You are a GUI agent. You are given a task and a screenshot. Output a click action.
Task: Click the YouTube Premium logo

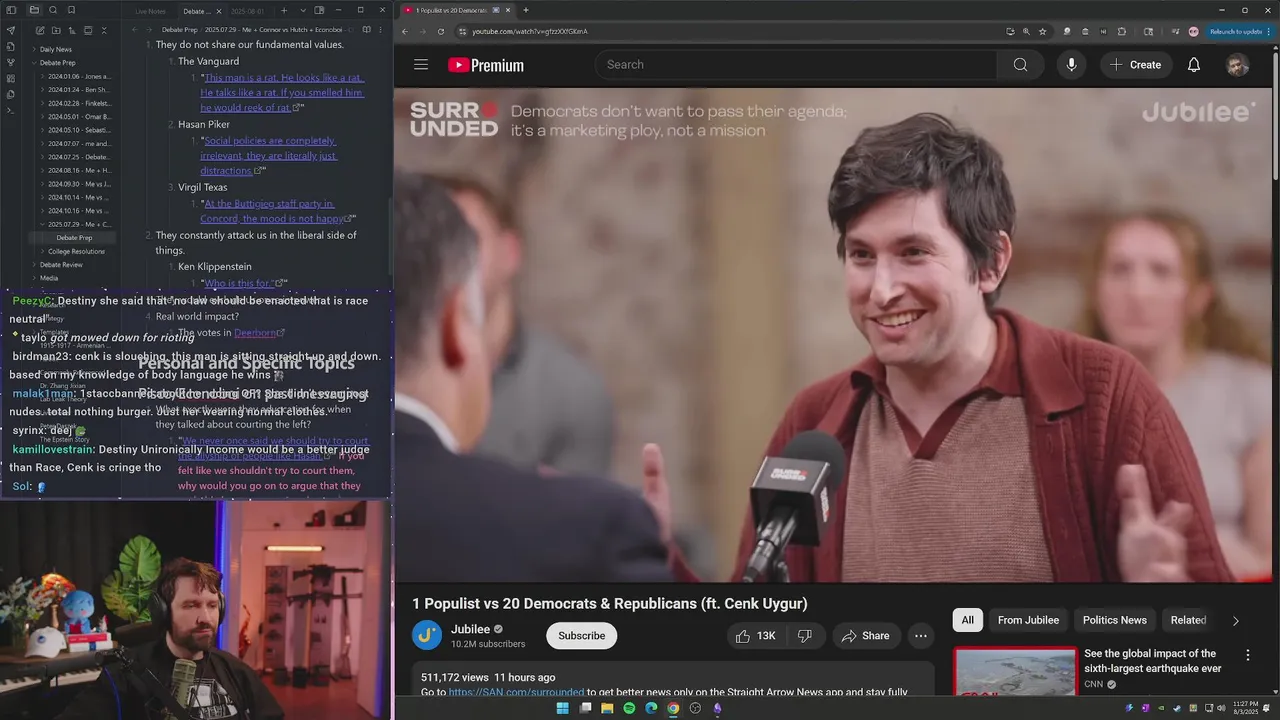[486, 65]
